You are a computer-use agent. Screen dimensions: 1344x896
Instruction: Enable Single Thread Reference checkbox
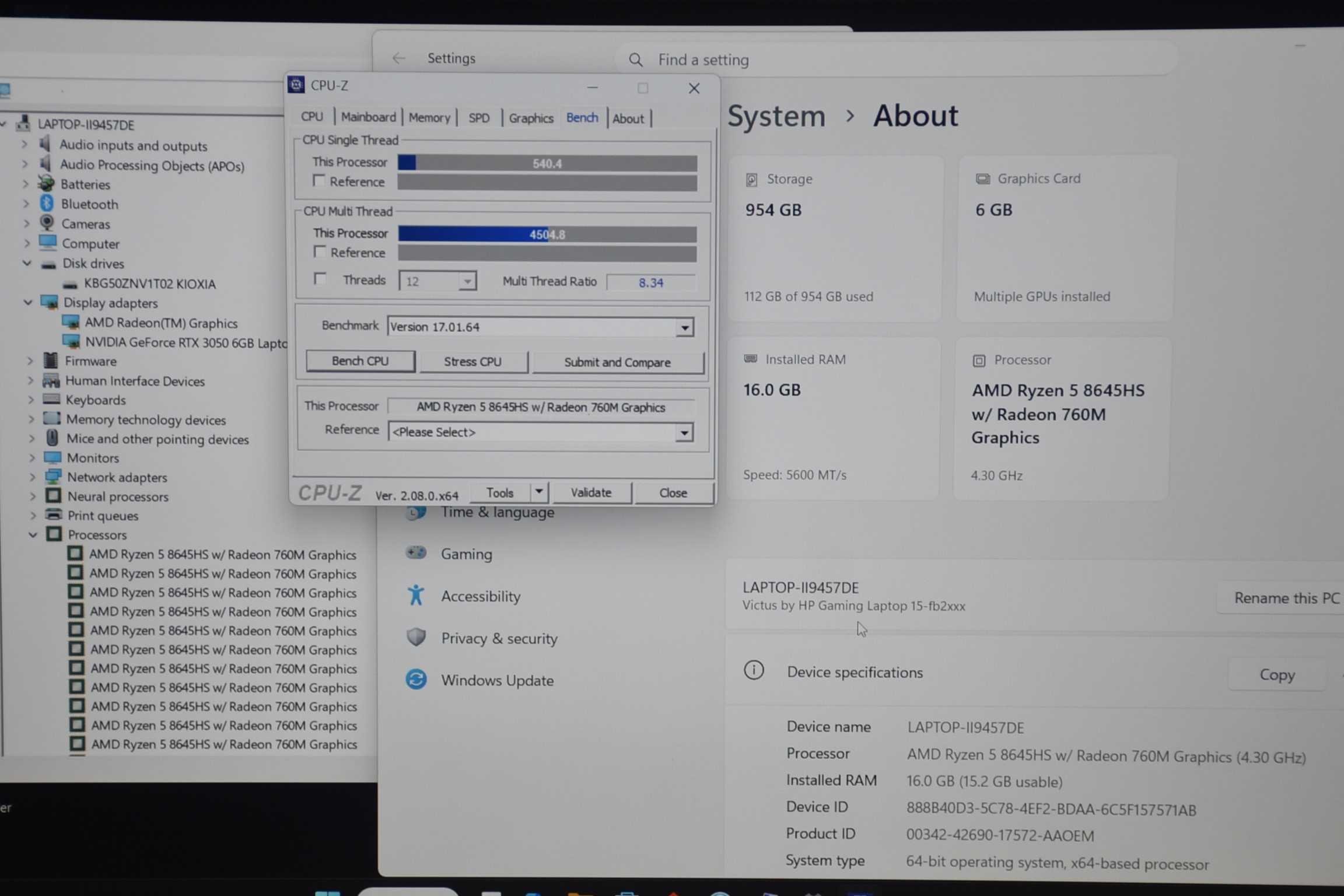tap(318, 181)
